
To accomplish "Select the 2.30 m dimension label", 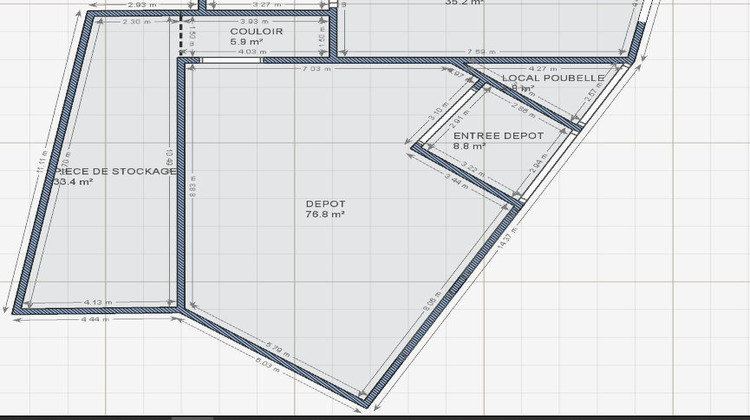I will 130,21.
